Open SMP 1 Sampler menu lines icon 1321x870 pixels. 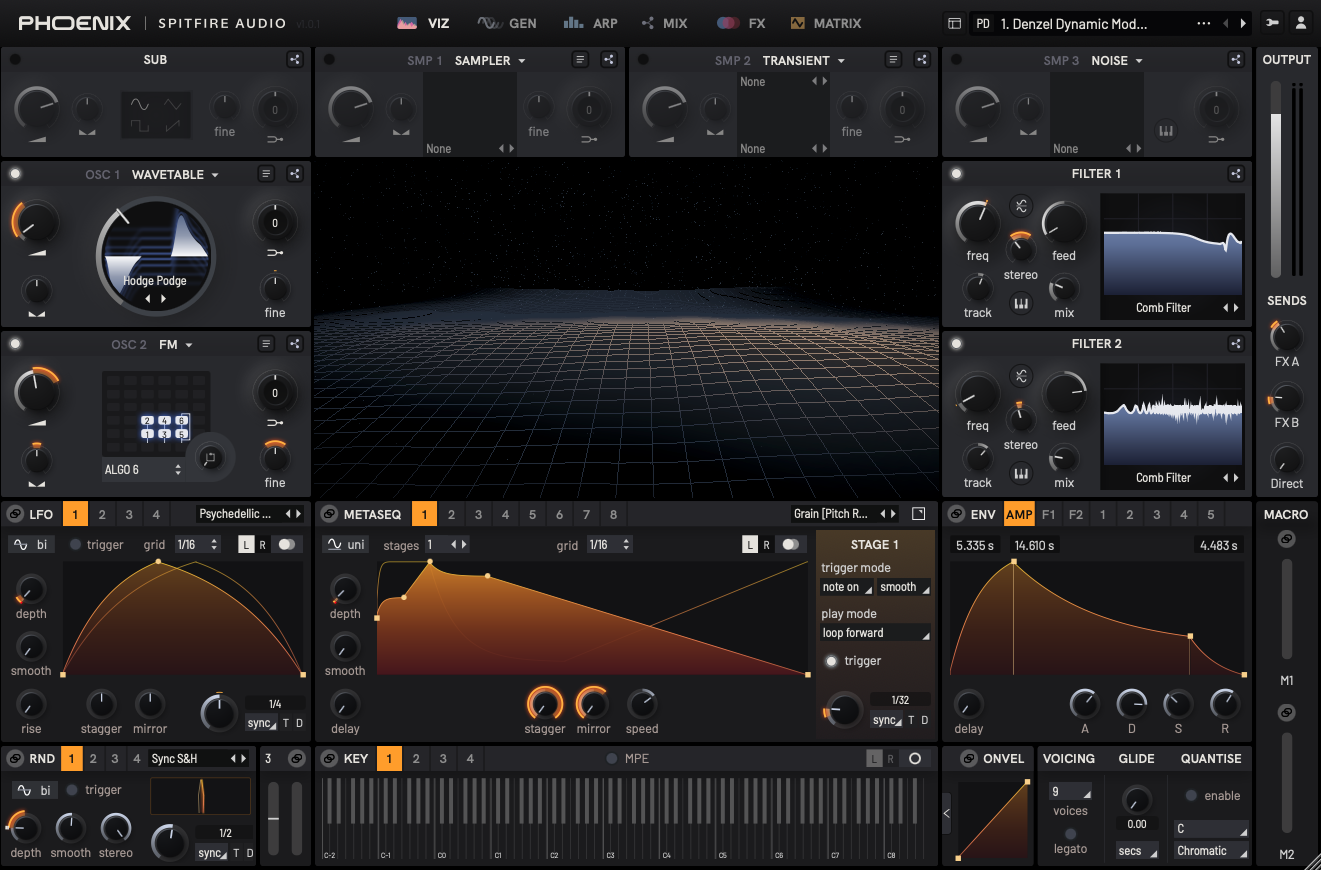tap(580, 60)
